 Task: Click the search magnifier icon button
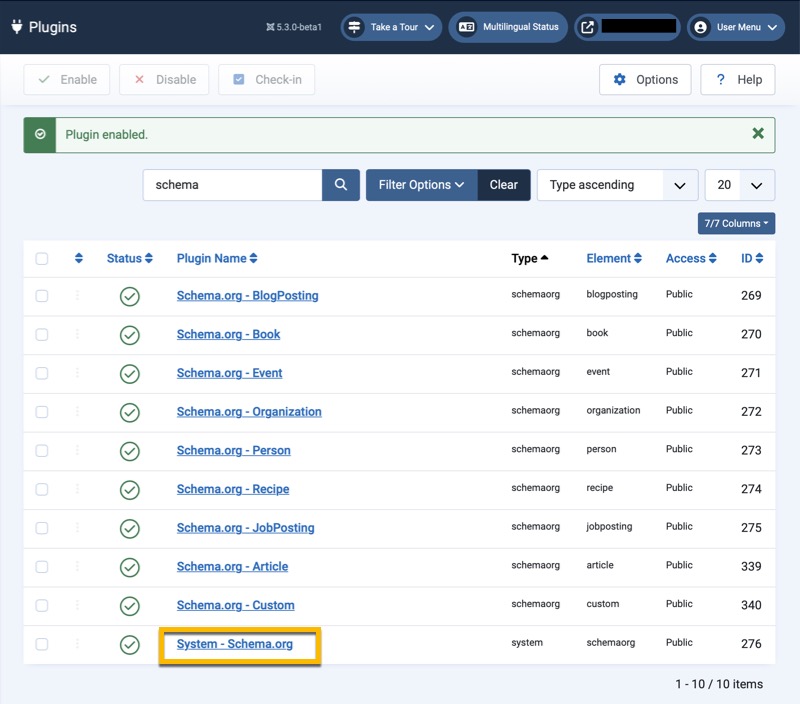tap(340, 185)
